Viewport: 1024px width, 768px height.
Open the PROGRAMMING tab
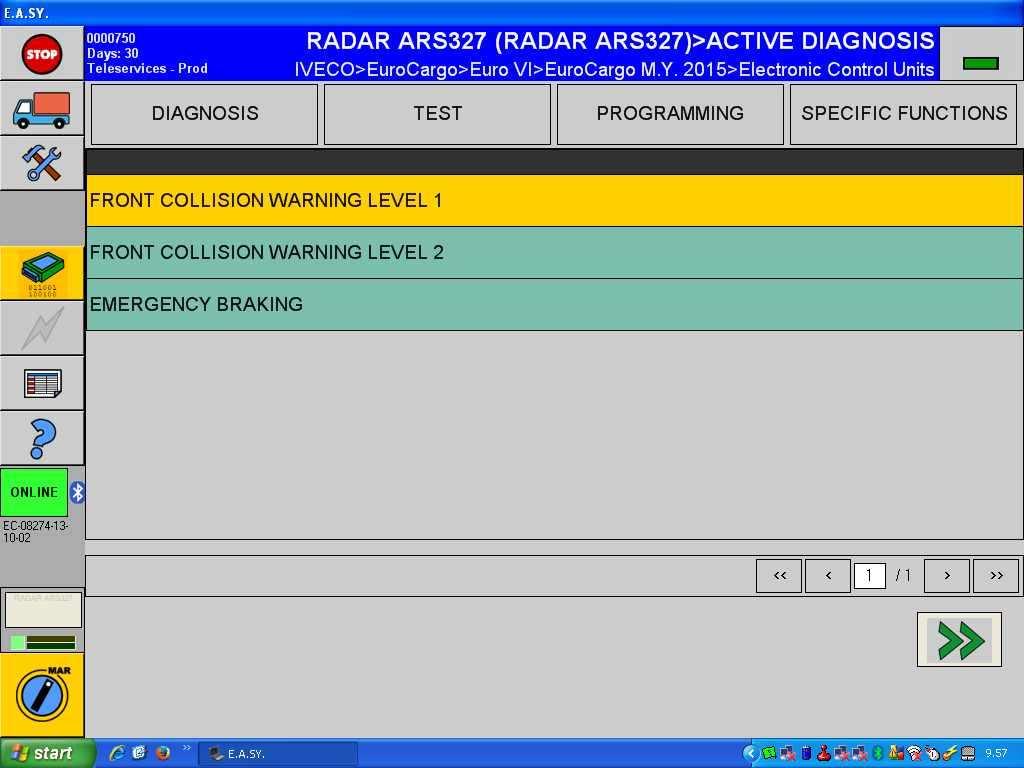[x=670, y=114]
